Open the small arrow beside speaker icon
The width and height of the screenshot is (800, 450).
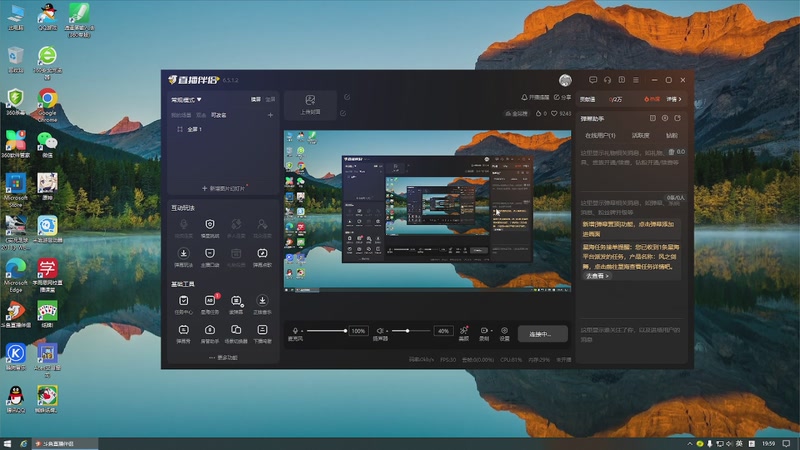click(x=386, y=331)
